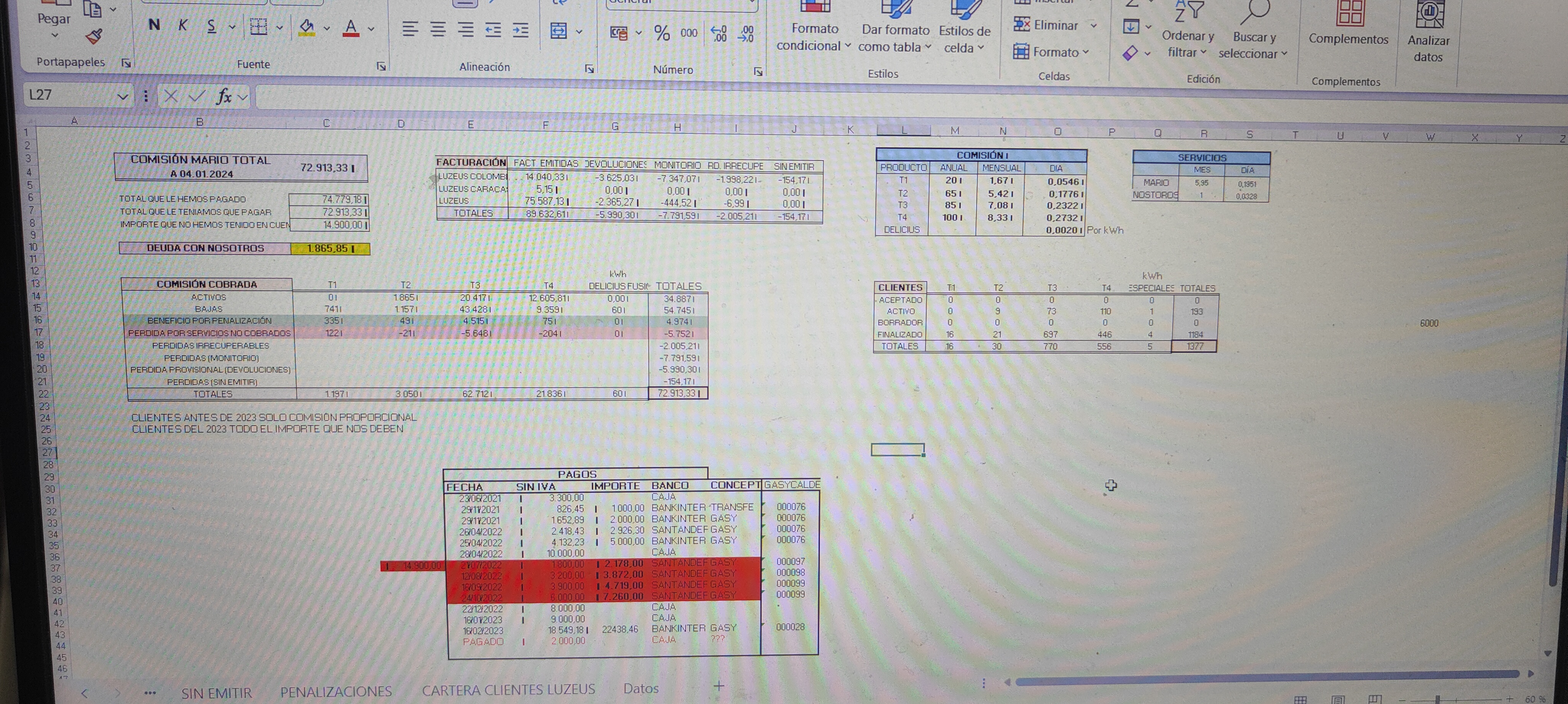Toggle bold formatting (N)

(x=154, y=25)
